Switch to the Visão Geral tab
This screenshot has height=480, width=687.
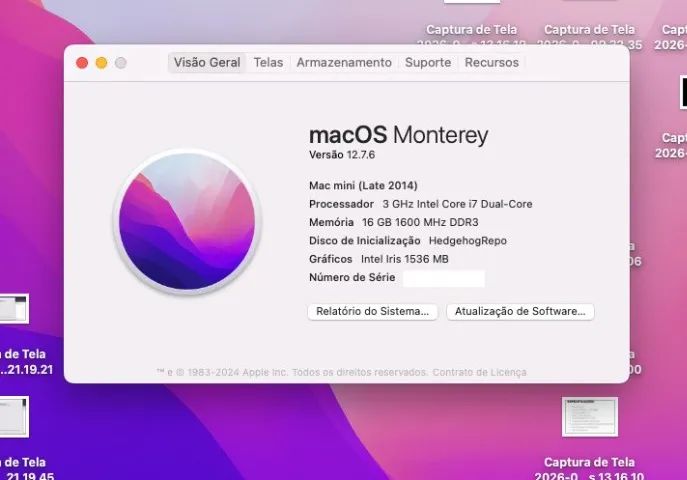[x=207, y=63]
